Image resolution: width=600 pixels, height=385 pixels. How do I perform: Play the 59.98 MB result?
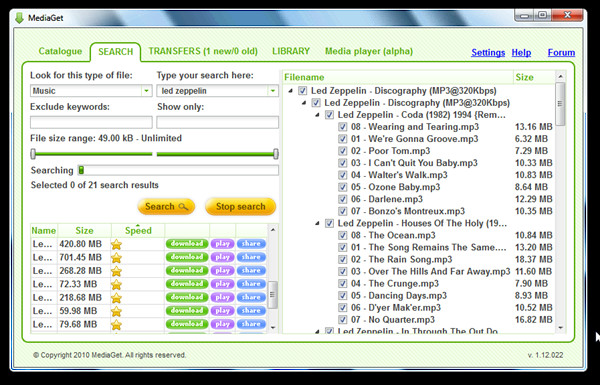pyautogui.click(x=222, y=311)
